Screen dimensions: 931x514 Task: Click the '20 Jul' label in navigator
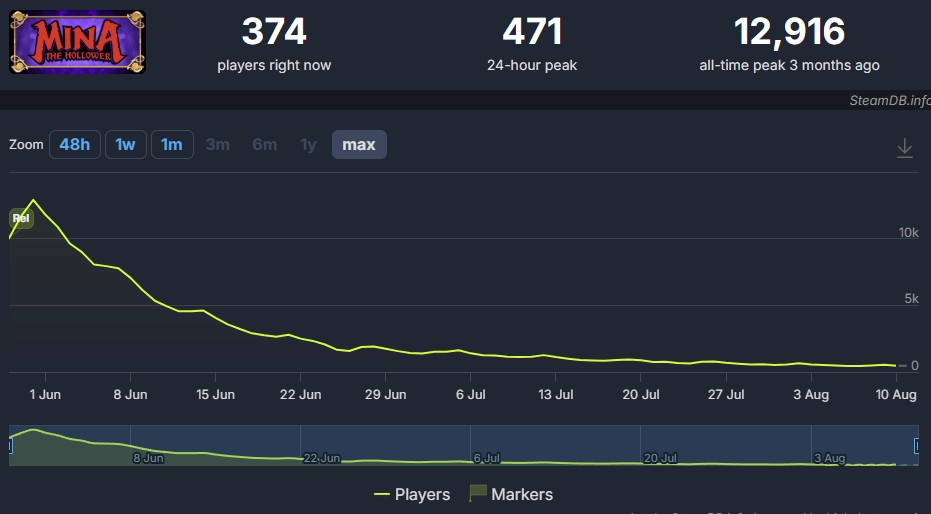point(660,458)
